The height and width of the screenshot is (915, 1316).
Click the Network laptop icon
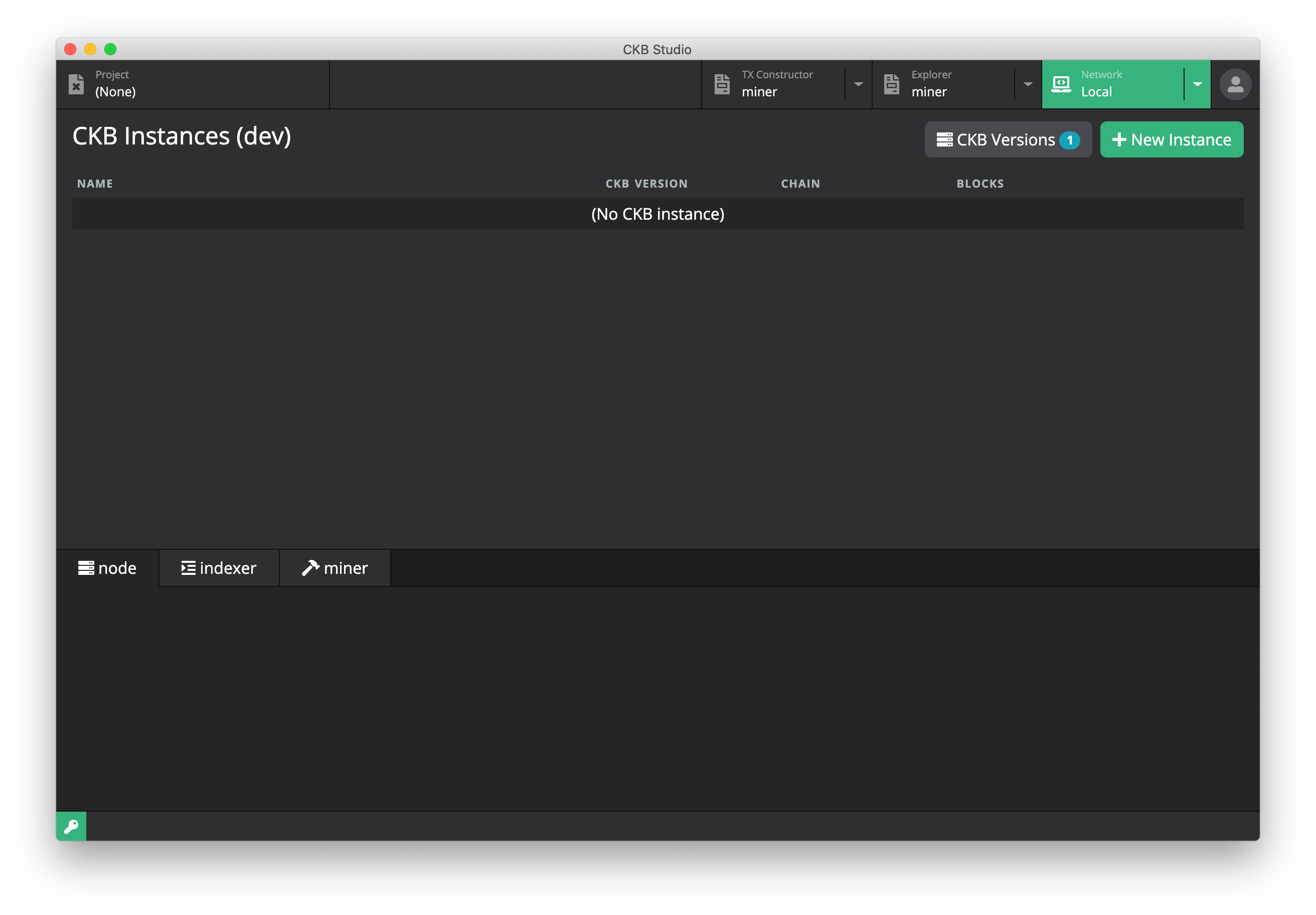click(1061, 84)
